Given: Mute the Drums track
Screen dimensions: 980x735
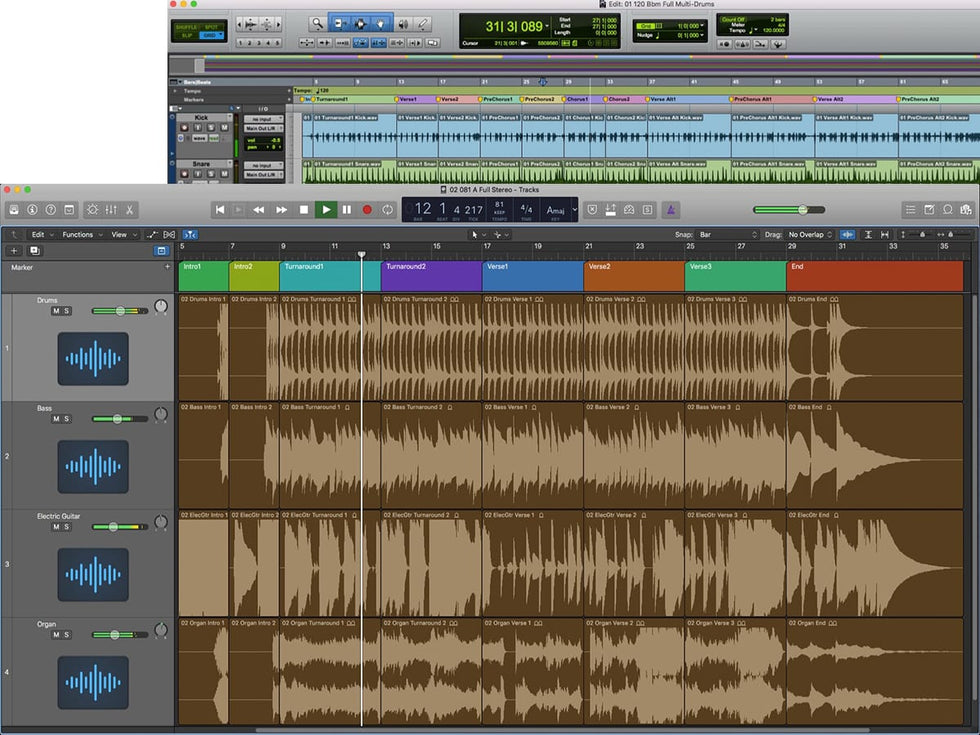Looking at the screenshot, I should click(x=56, y=311).
